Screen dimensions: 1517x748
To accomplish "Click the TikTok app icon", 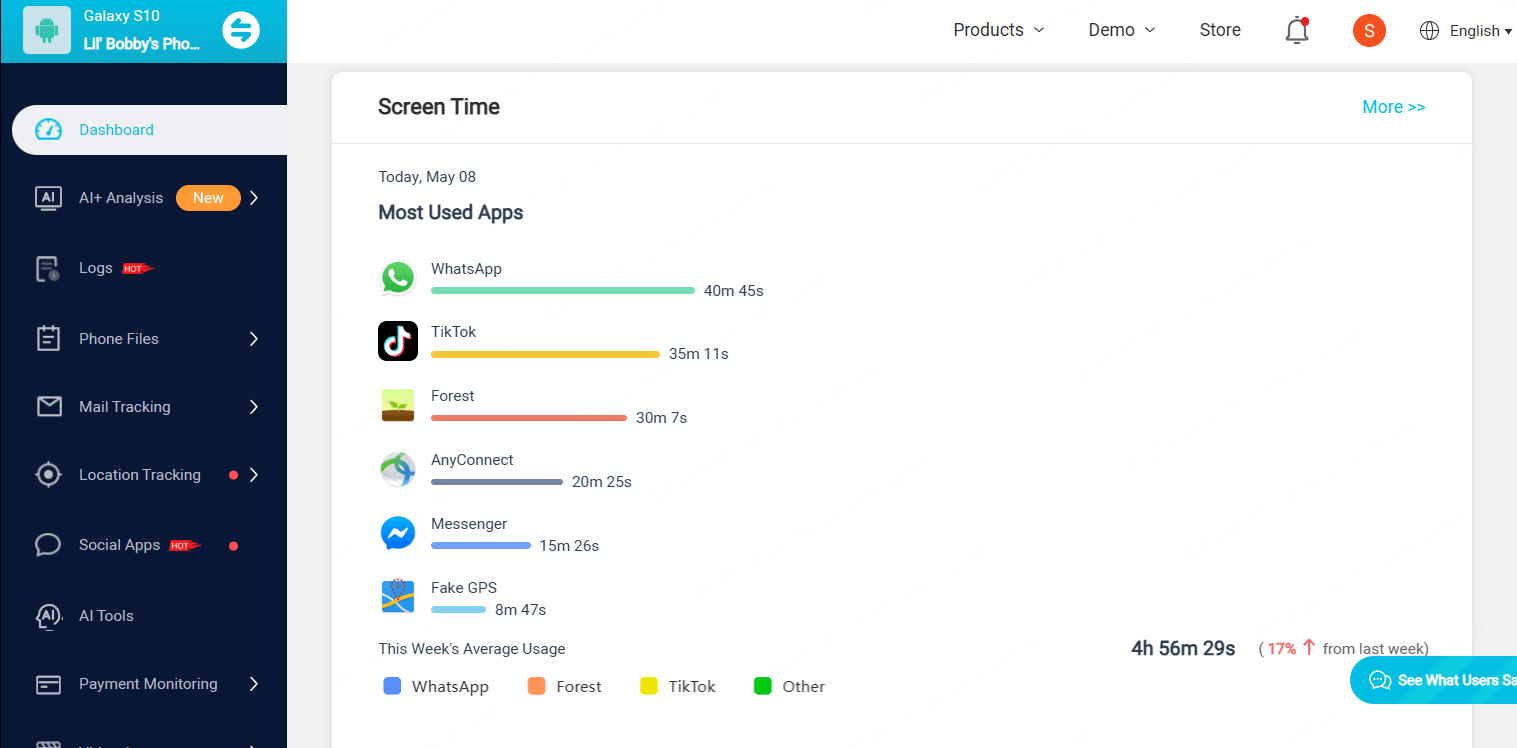I will 398,341.
